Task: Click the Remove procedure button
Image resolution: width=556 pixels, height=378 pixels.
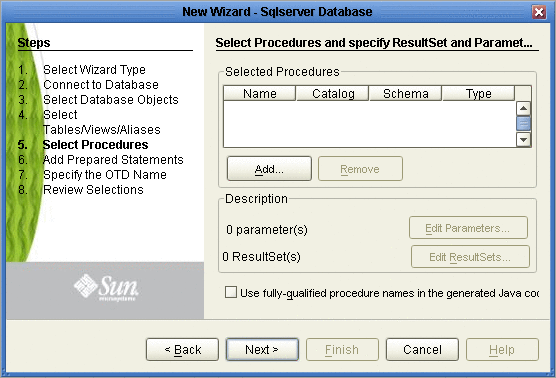Action: coord(360,169)
